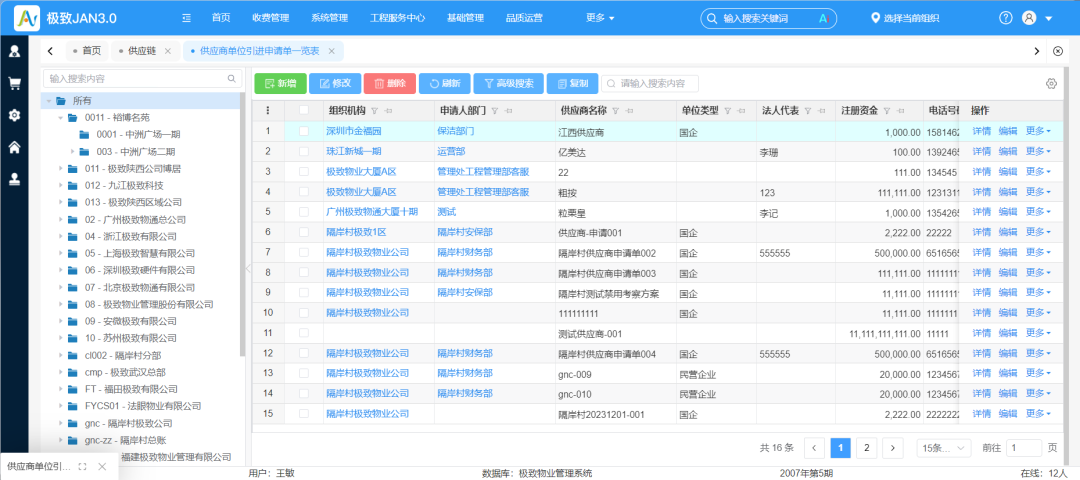Close all tabs with circled X icon
The image size is (1080, 480).
(x=1059, y=51)
